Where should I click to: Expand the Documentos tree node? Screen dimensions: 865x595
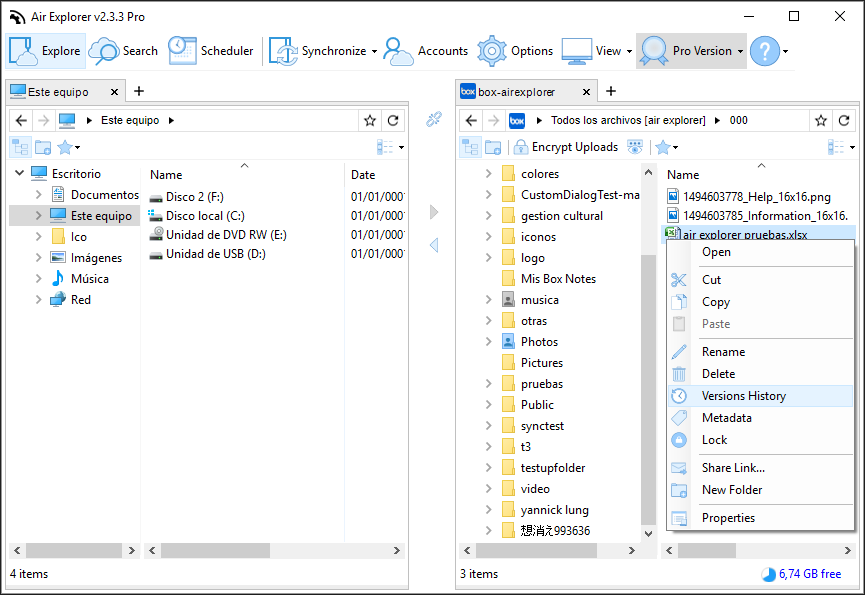pyautogui.click(x=39, y=195)
